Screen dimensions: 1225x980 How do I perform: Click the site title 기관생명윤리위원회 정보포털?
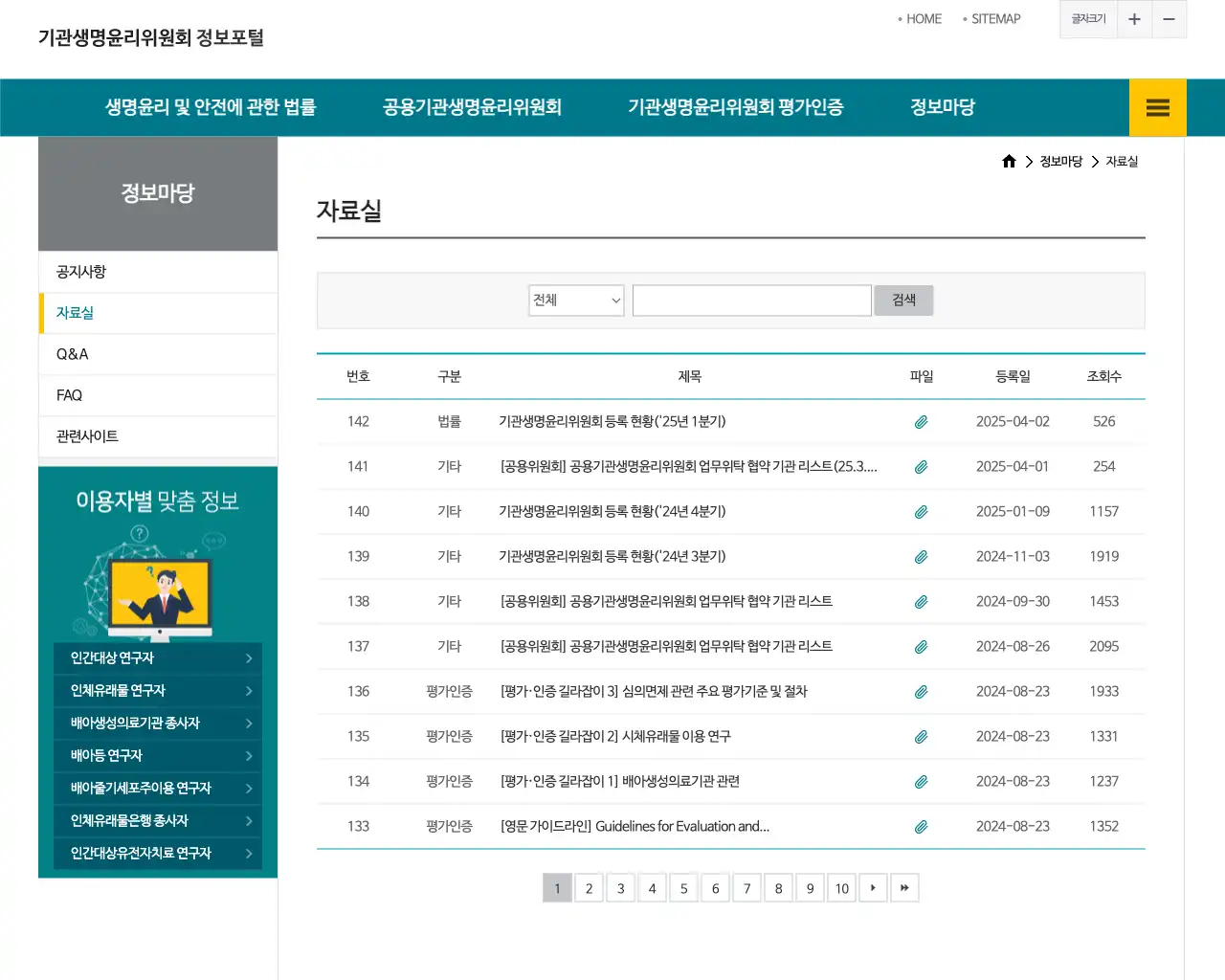tap(151, 37)
